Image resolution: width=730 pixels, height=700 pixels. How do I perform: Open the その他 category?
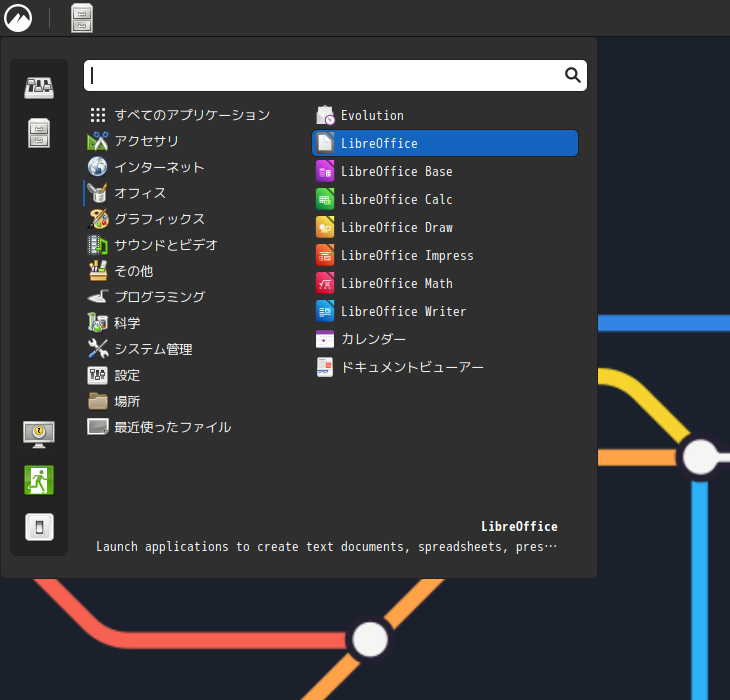121,271
